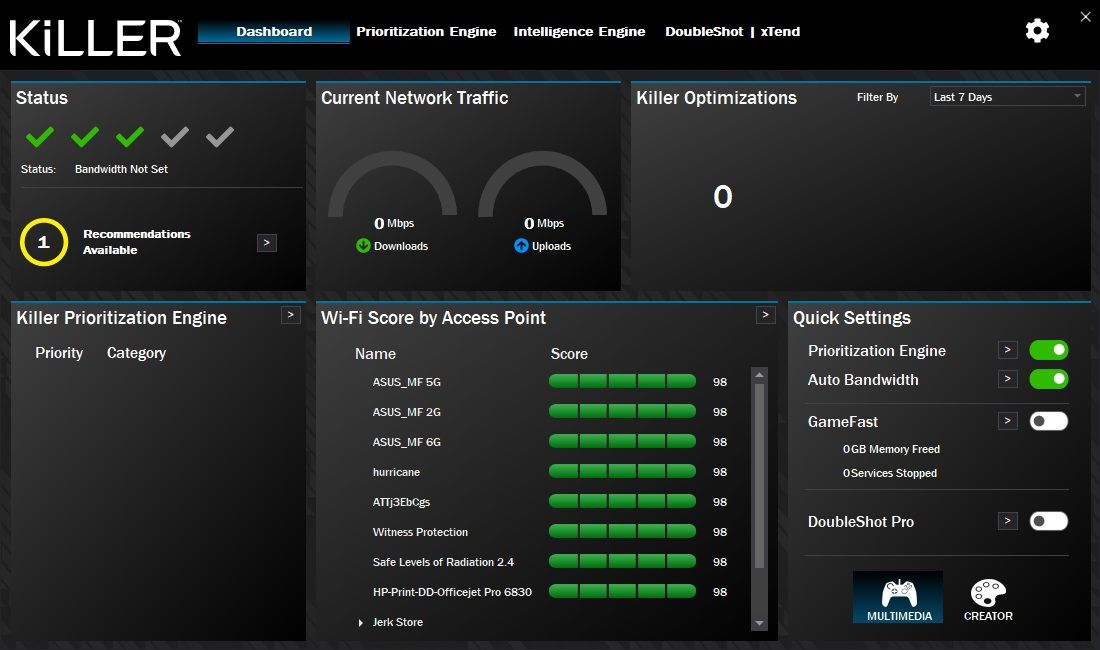Click the second green status checkmark
This screenshot has height=650, width=1100.
(x=85, y=137)
